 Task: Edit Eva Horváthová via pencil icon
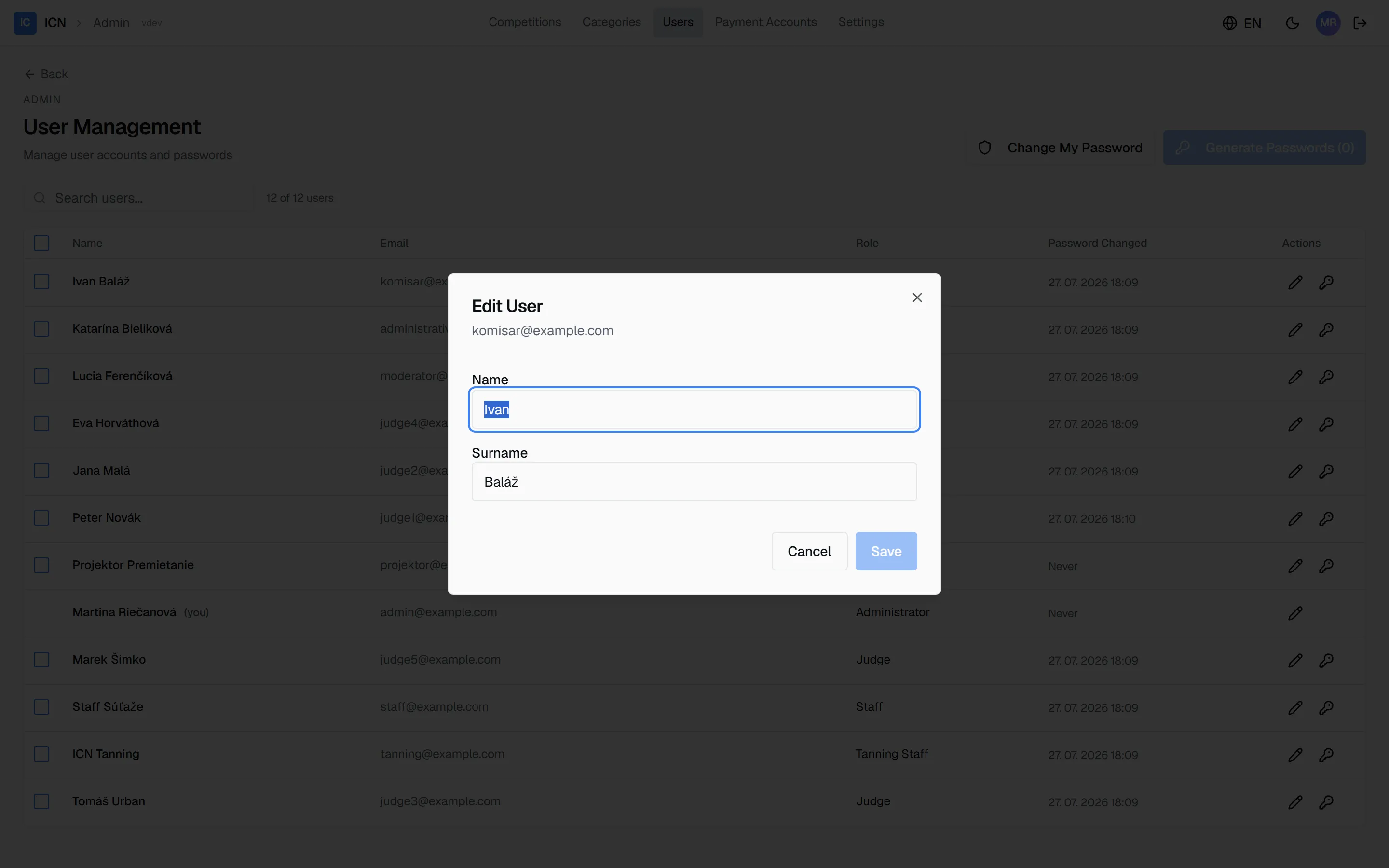1295,424
